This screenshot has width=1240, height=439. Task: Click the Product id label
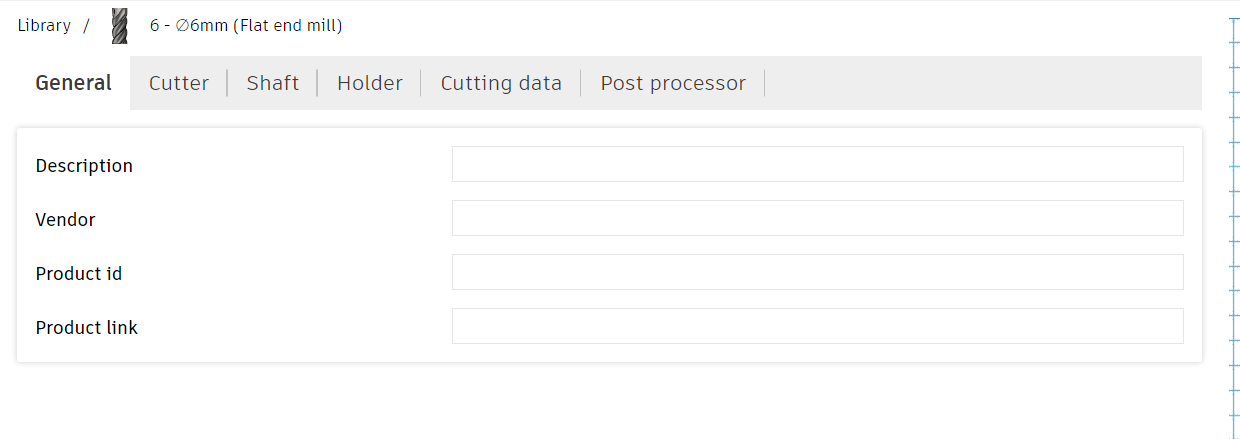(x=79, y=274)
